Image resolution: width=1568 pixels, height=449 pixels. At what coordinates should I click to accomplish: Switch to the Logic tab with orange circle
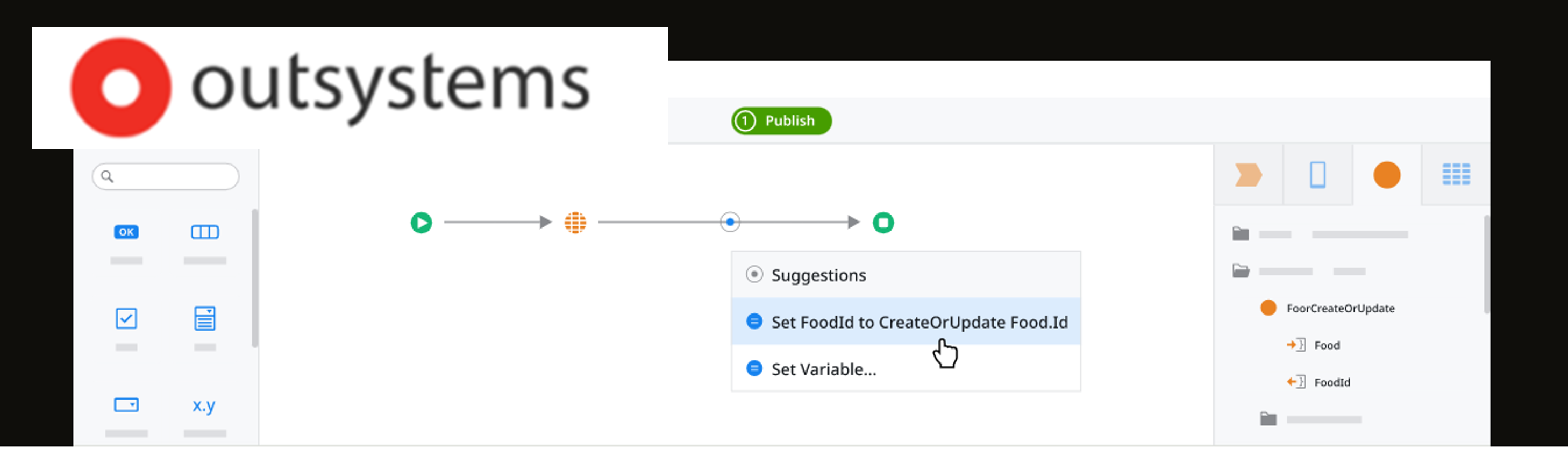pos(1387,175)
